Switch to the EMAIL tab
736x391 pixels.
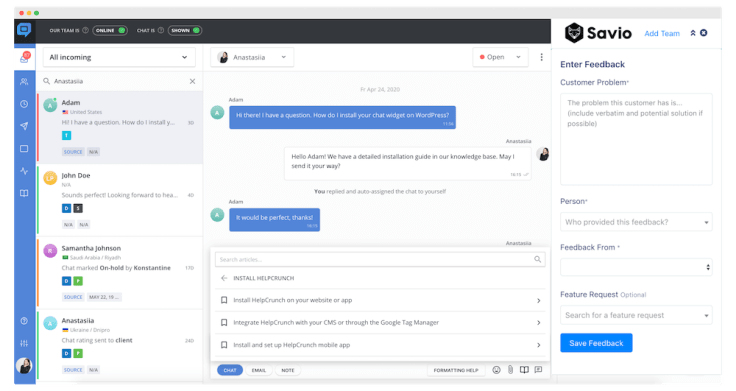(x=259, y=370)
